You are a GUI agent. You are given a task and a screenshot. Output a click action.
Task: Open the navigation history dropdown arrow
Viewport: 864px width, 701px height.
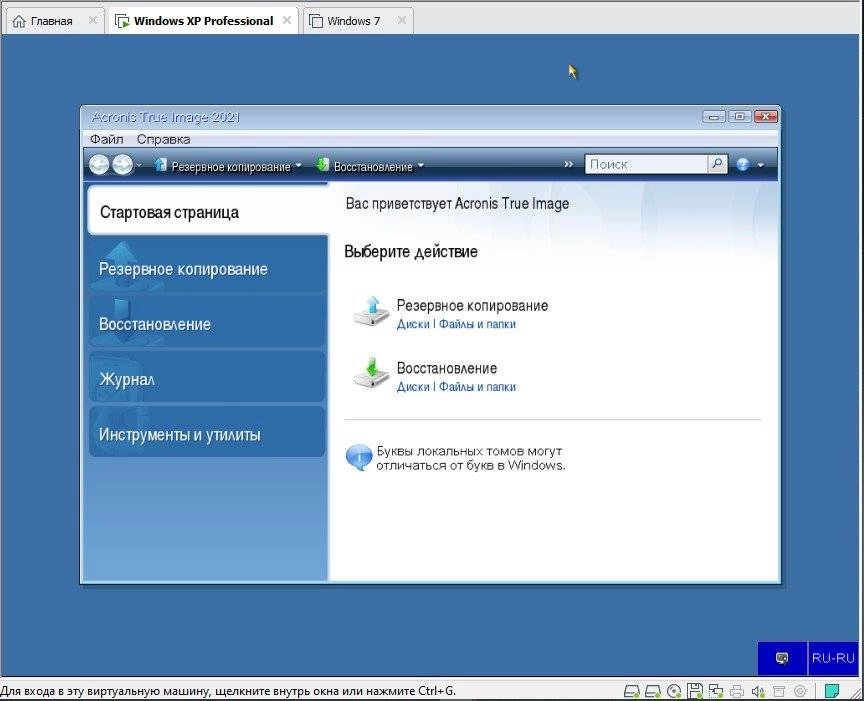[139, 165]
